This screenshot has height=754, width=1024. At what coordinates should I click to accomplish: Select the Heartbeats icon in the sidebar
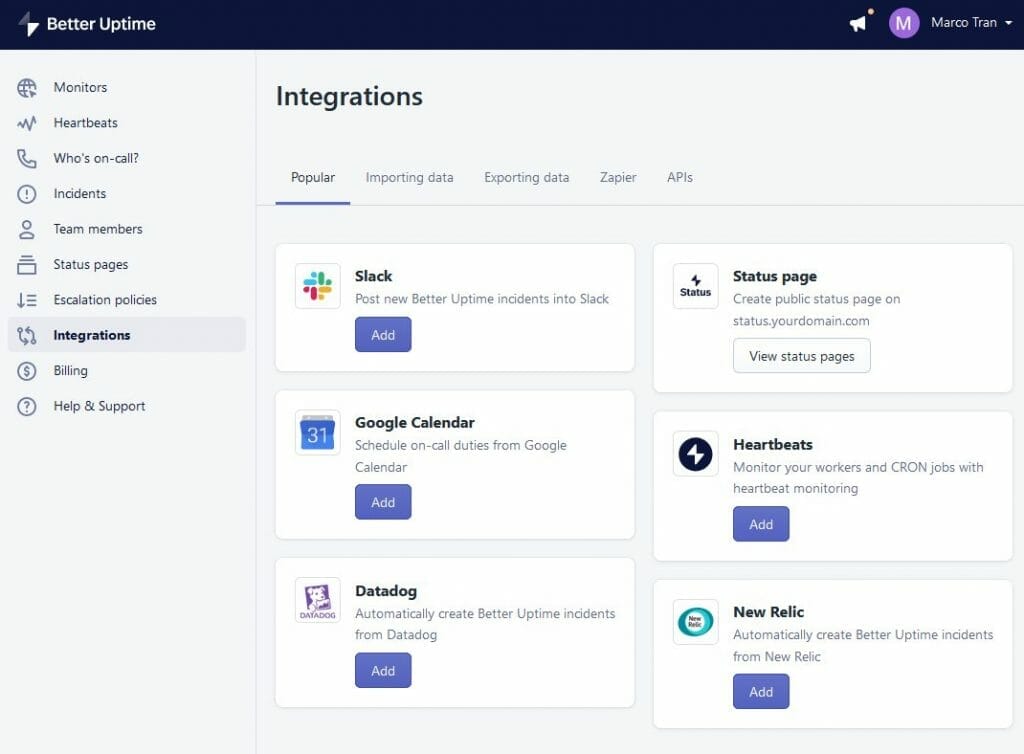coord(25,123)
